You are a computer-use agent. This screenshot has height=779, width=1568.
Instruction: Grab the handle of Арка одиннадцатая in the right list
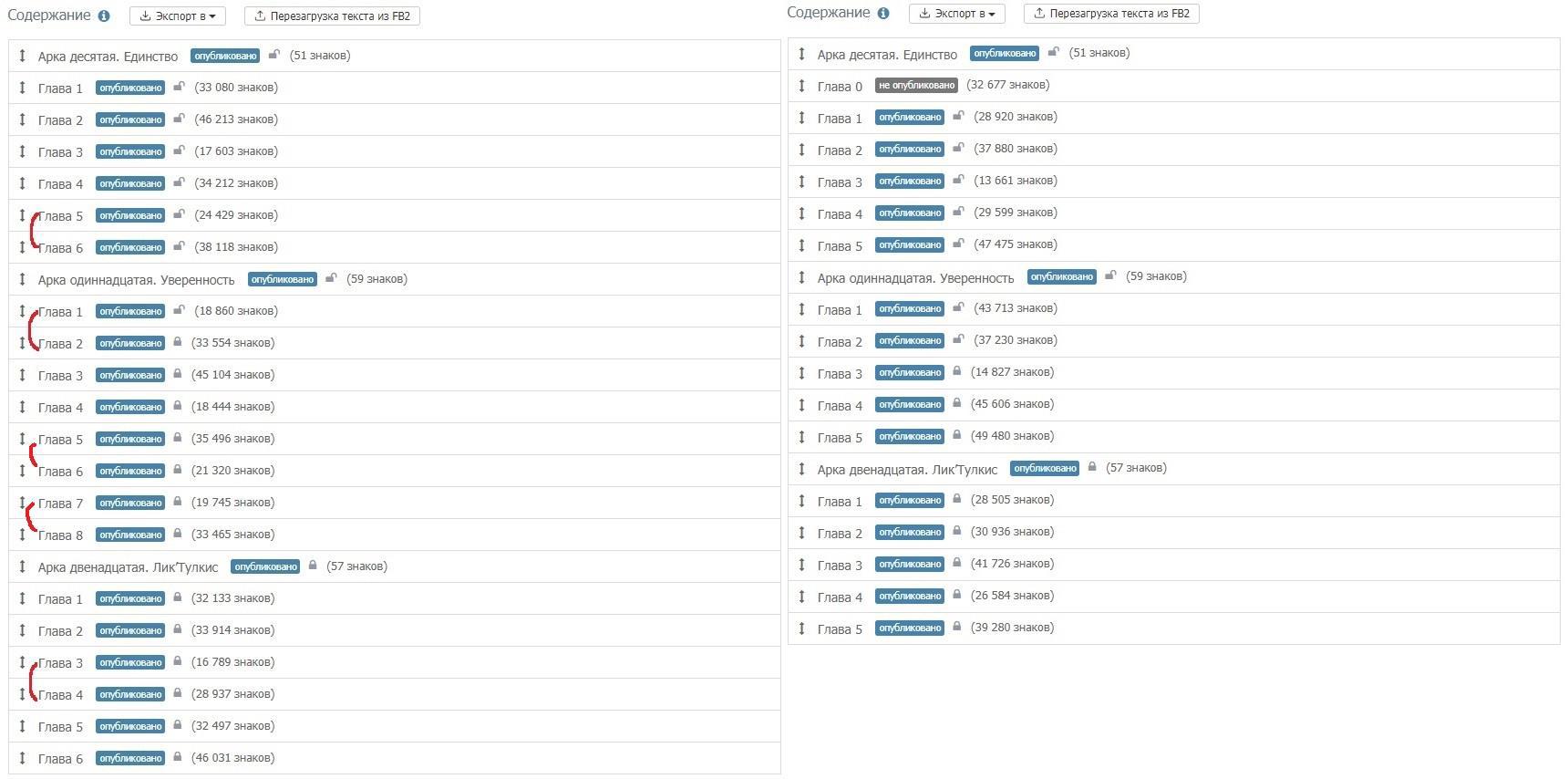(802, 276)
